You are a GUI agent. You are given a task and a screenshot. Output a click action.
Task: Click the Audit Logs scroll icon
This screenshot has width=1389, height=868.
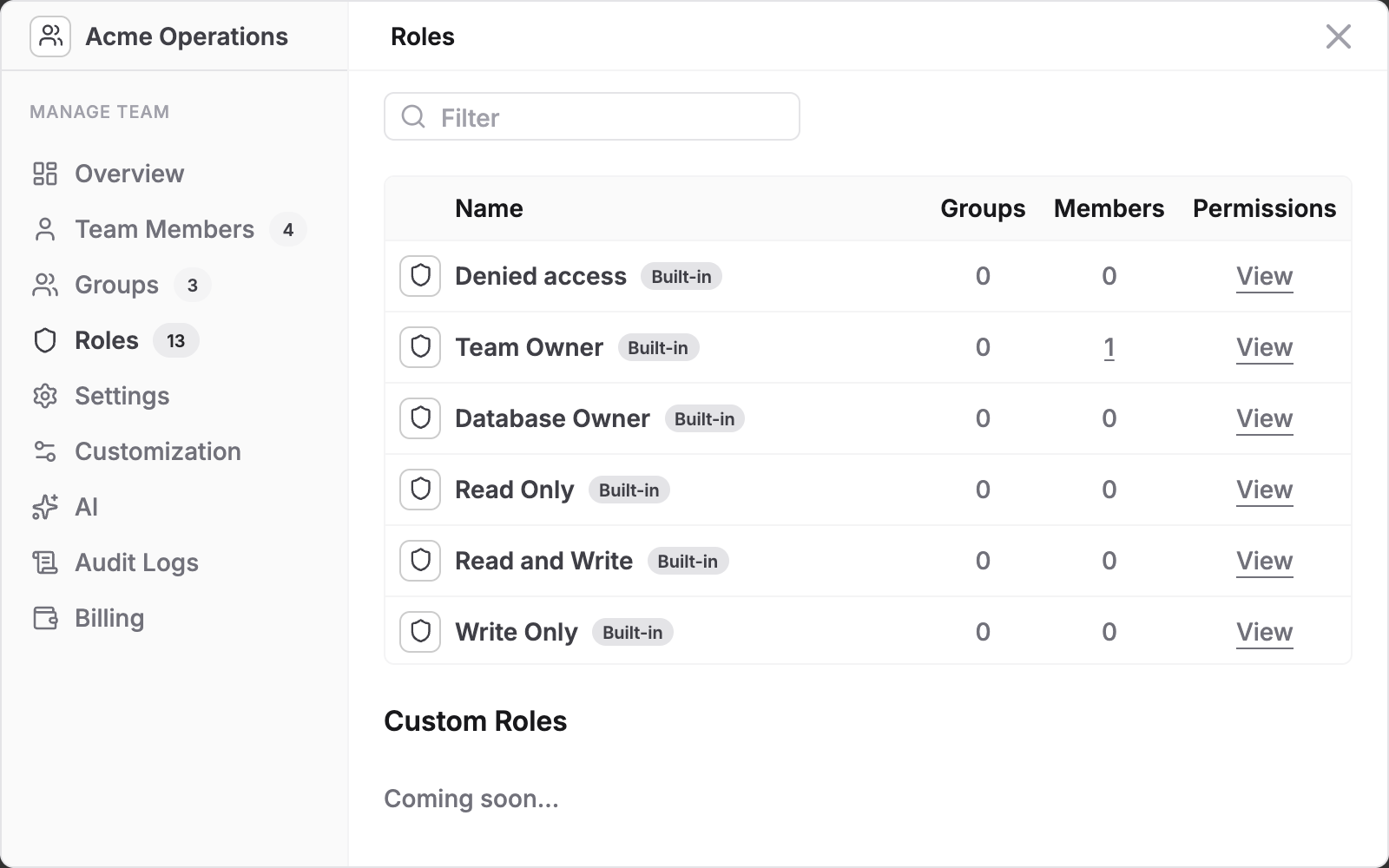tap(45, 562)
